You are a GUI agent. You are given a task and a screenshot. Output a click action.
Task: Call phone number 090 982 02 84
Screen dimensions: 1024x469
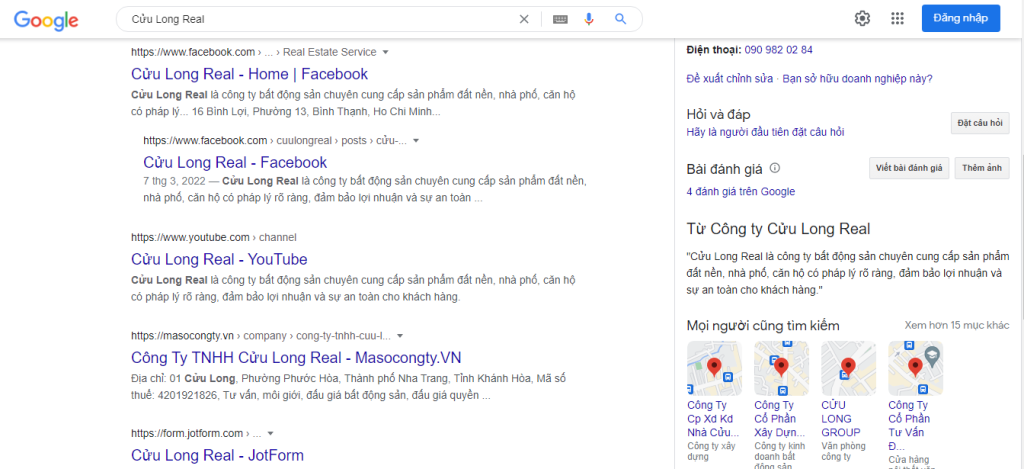[x=778, y=50]
